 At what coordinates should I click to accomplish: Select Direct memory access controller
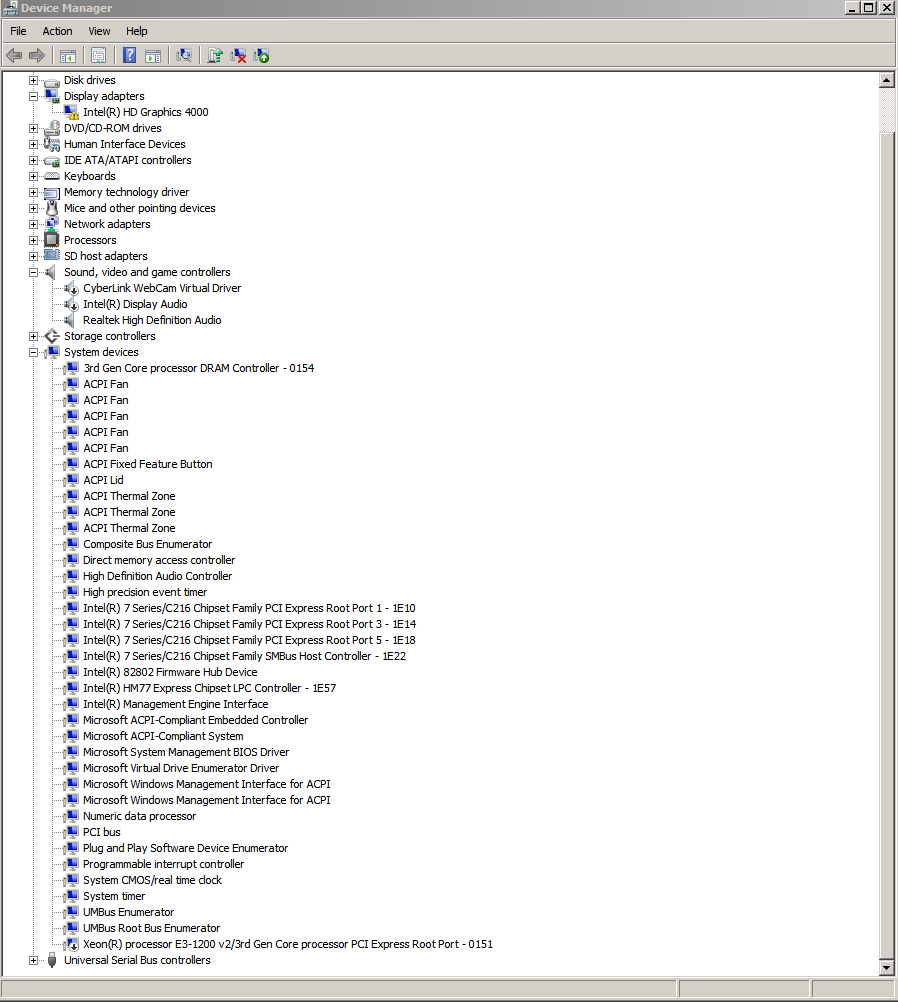pos(159,560)
